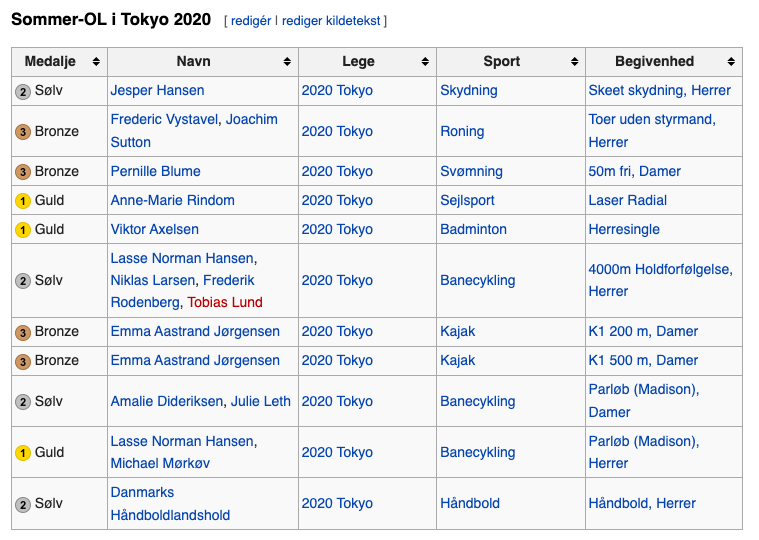Screen dimensions: 759x540
Task: Open Skeet skydning, Herrer event link
Action: [x=659, y=90]
